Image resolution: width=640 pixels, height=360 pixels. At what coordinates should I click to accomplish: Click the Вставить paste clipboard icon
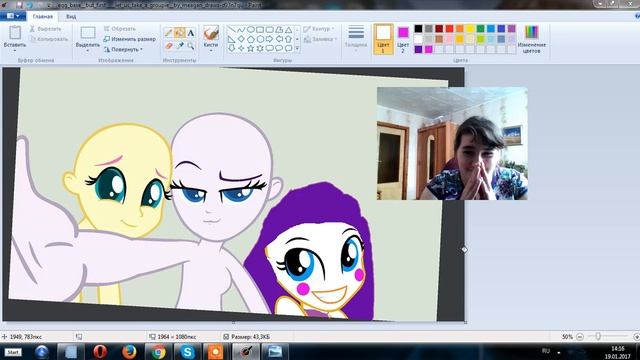[15, 32]
